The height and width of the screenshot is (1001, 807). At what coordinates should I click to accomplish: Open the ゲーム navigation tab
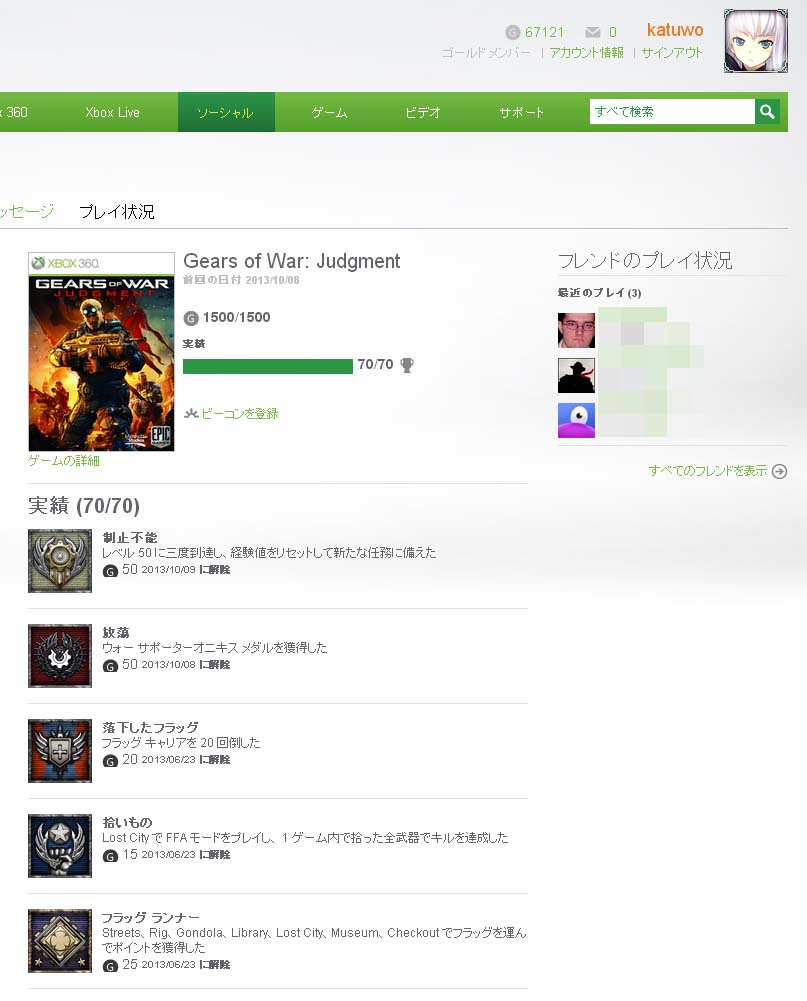pos(329,112)
